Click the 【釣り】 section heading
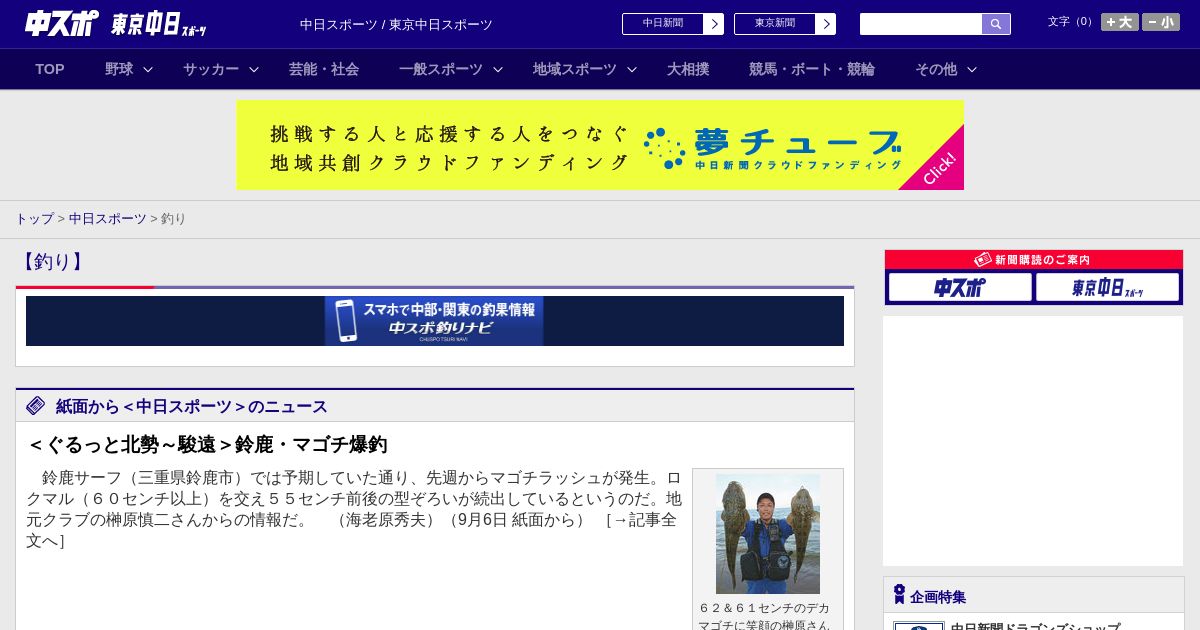Image resolution: width=1200 pixels, height=630 pixels. pyautogui.click(x=53, y=262)
